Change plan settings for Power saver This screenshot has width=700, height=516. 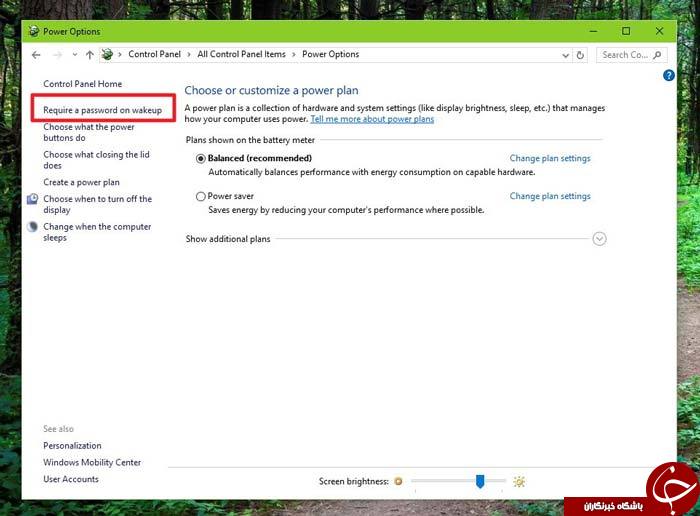tap(550, 196)
